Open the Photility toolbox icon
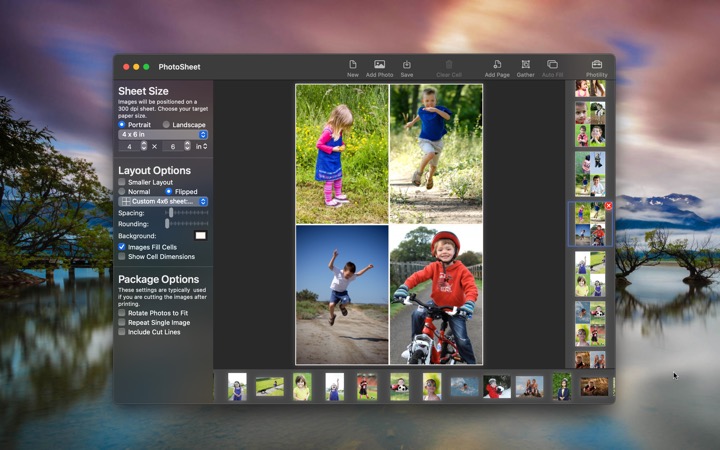The height and width of the screenshot is (450, 720). click(596, 65)
